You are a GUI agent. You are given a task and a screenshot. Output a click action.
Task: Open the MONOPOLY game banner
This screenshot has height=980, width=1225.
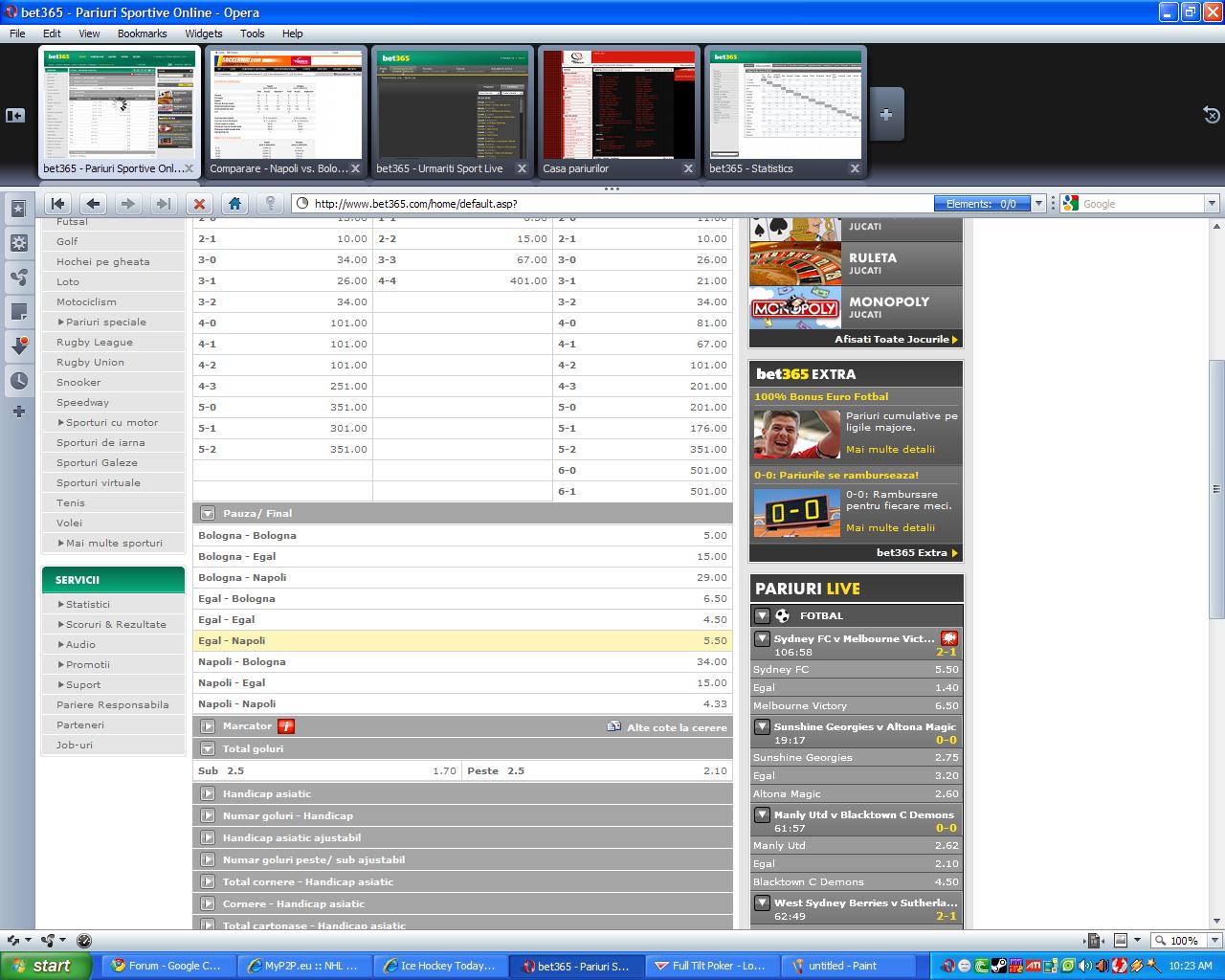click(x=856, y=307)
